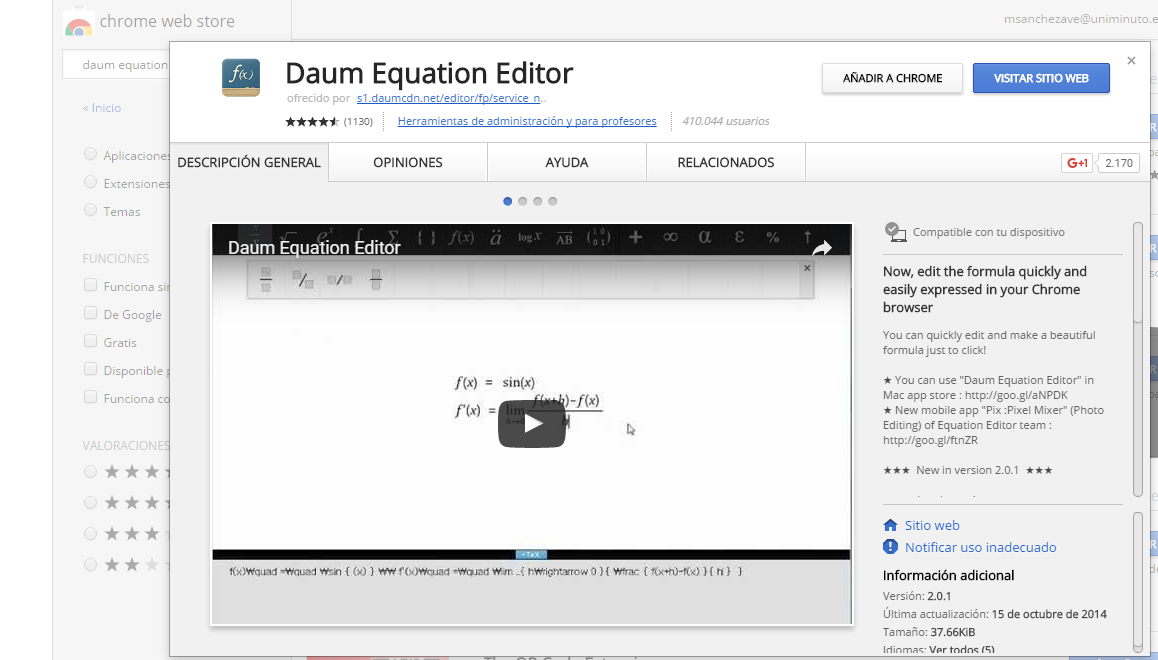Select the Aplicaciones radio button
This screenshot has height=660, width=1158.
(x=91, y=155)
